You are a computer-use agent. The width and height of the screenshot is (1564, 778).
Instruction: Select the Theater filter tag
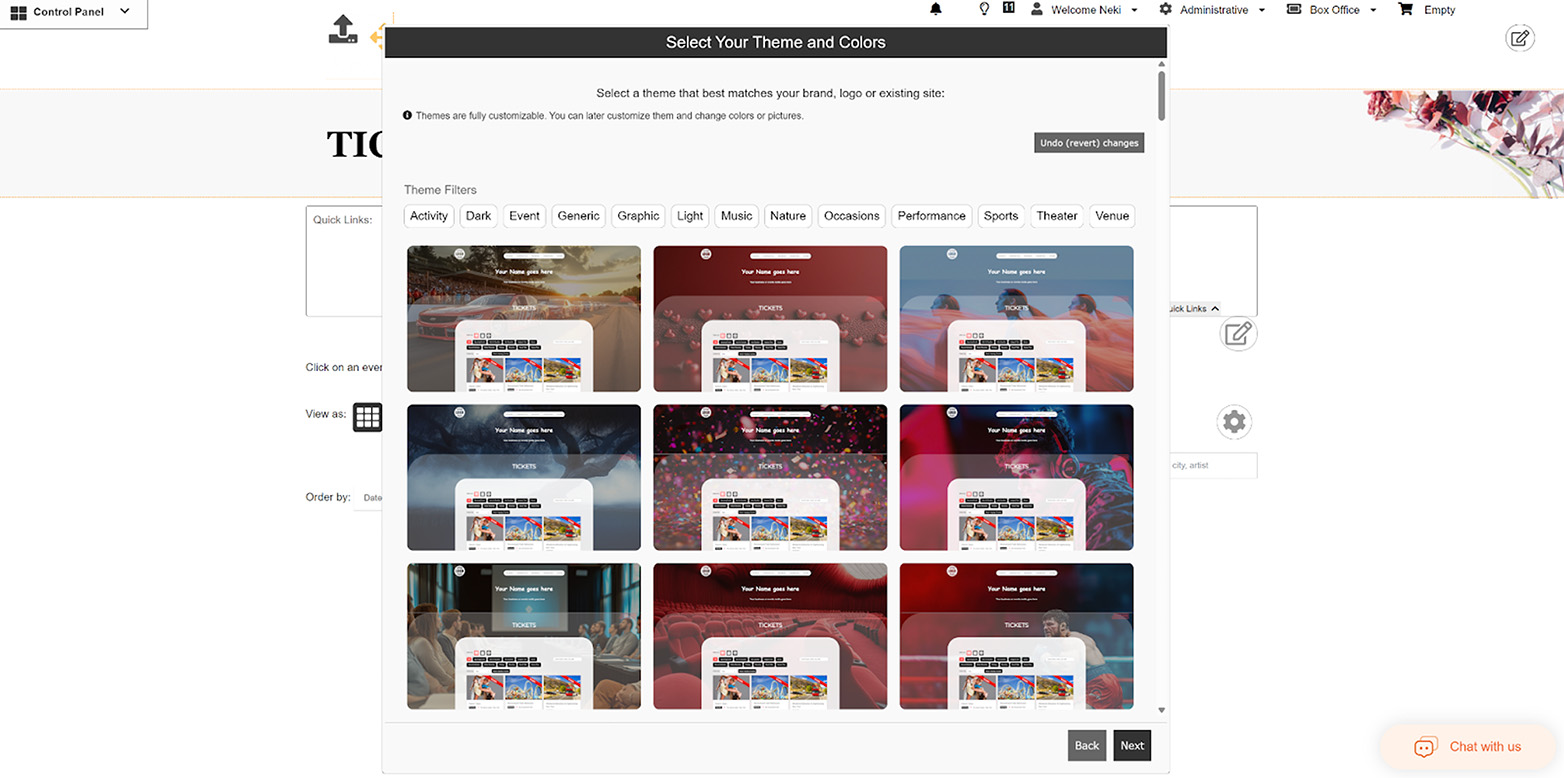1057,216
